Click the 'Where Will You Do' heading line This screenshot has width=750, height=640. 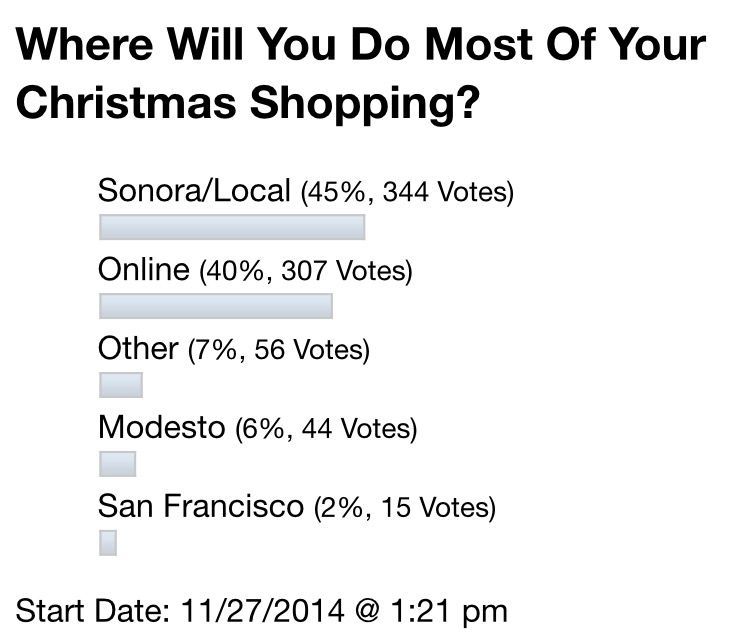pyautogui.click(x=361, y=46)
